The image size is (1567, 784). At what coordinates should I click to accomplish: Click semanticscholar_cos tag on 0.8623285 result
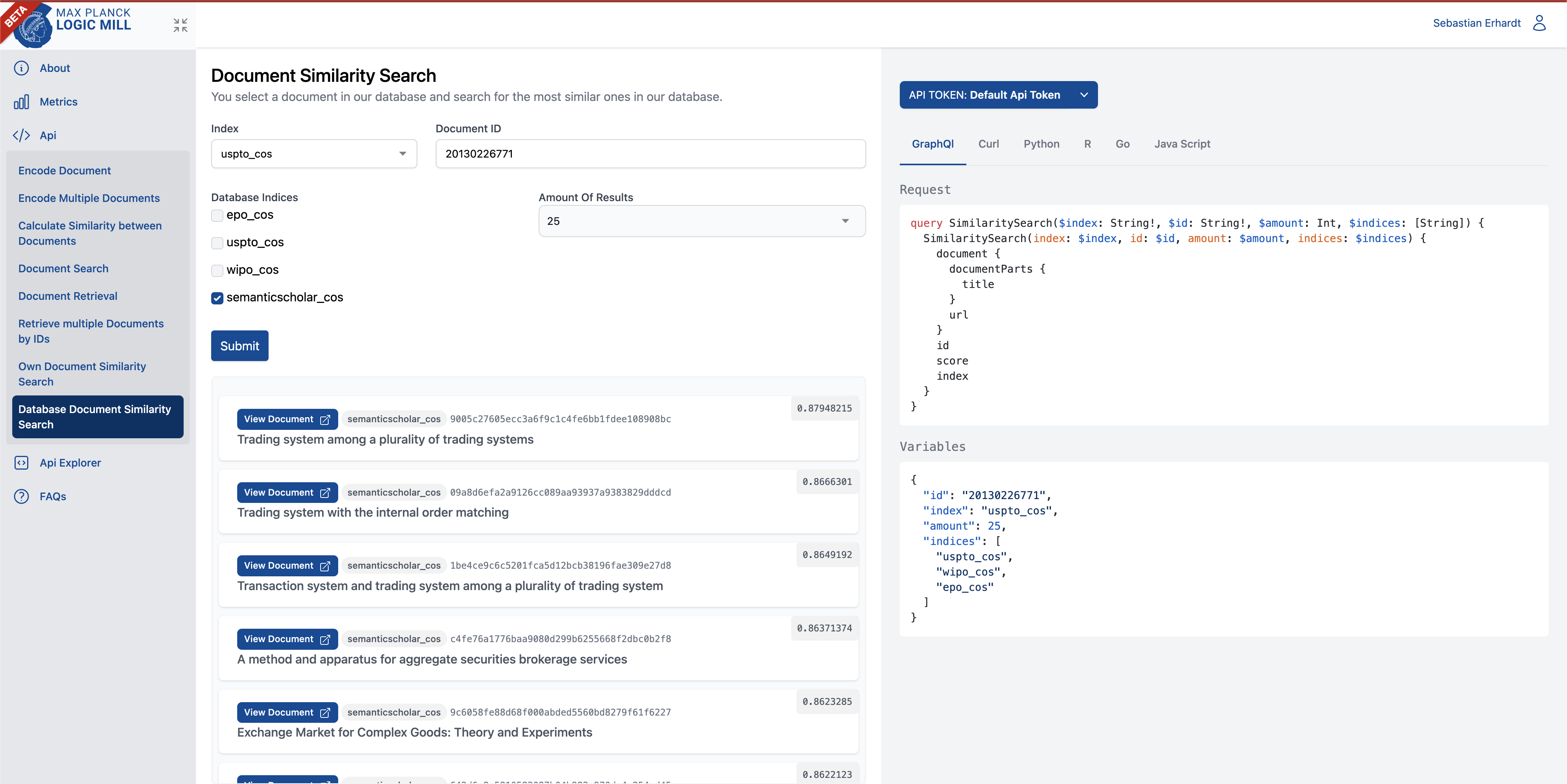394,712
